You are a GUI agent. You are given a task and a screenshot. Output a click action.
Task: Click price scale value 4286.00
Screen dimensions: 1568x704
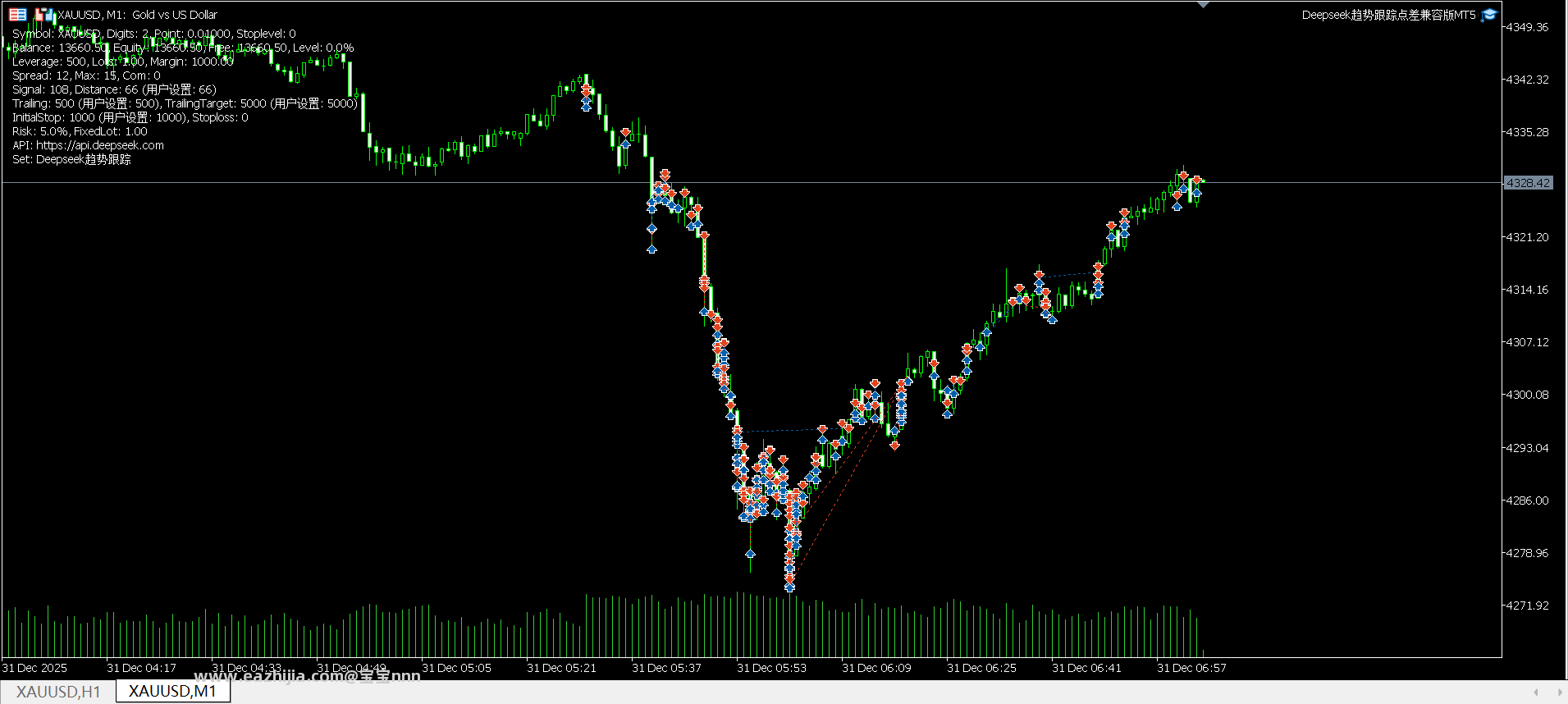pos(1527,501)
